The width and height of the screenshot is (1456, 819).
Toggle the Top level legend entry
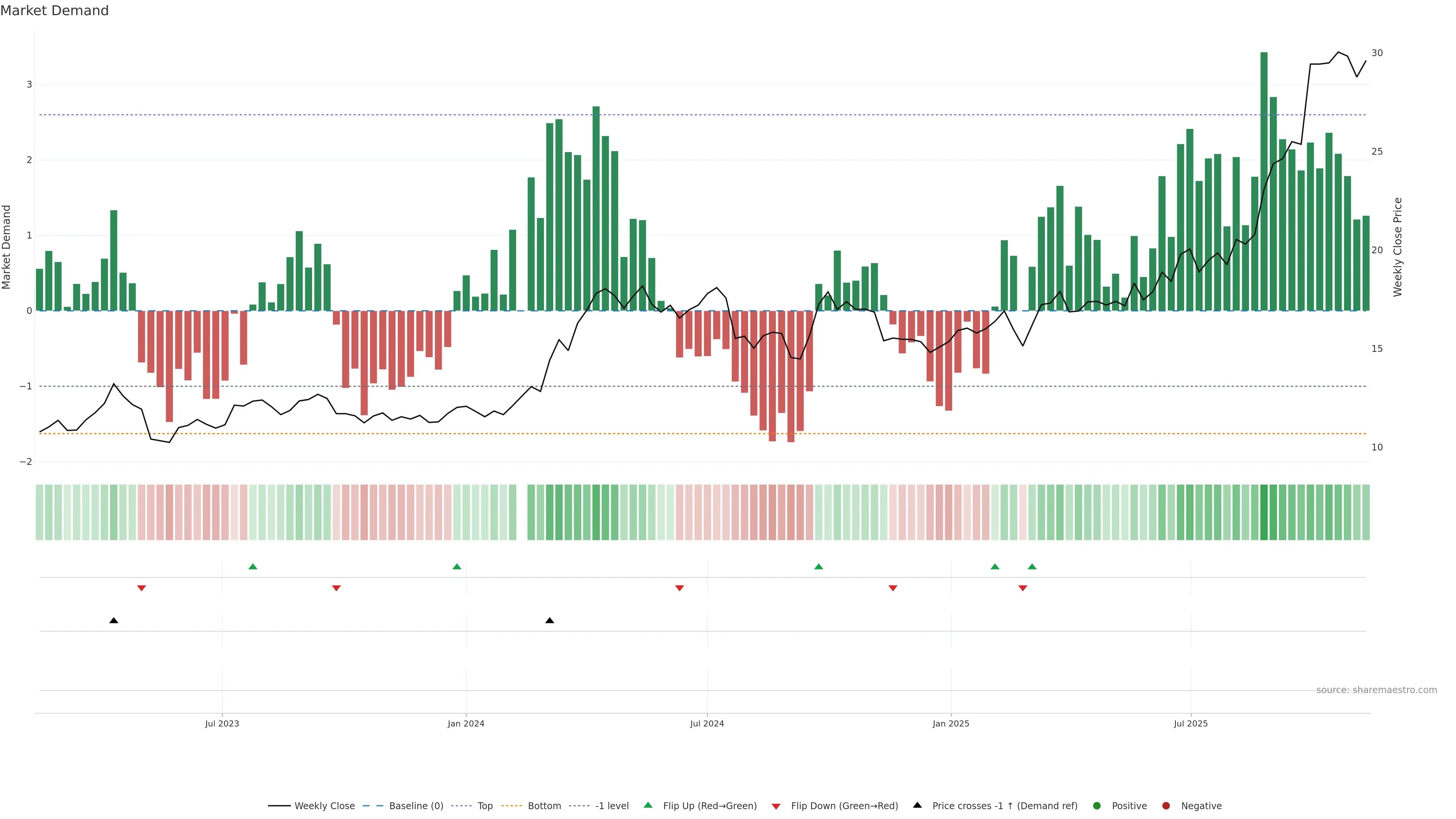tap(485, 805)
